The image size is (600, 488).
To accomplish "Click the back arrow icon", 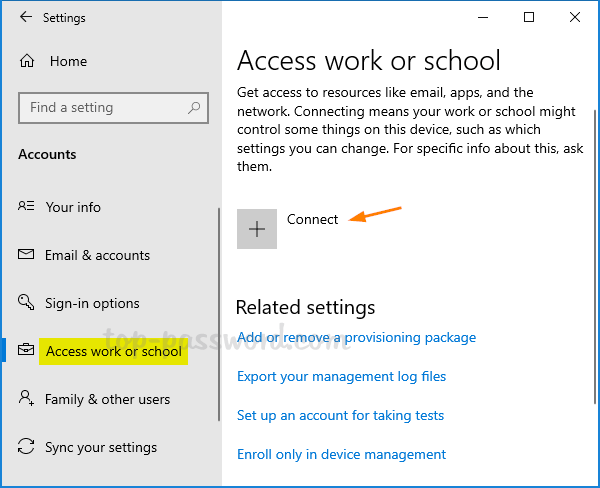I will point(25,18).
